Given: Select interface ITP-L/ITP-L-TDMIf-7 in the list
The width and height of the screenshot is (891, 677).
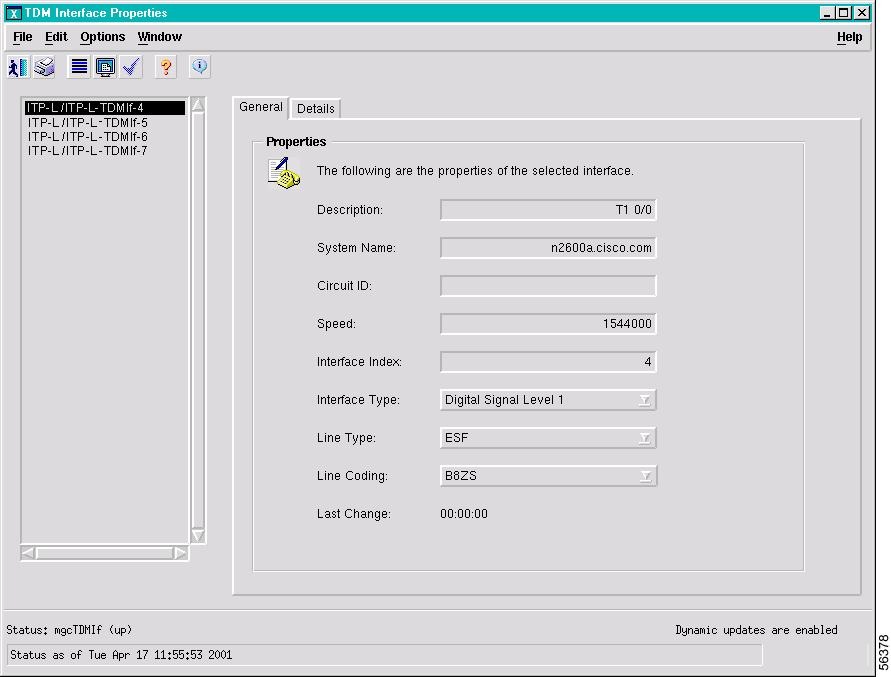Looking at the screenshot, I should (x=87, y=149).
